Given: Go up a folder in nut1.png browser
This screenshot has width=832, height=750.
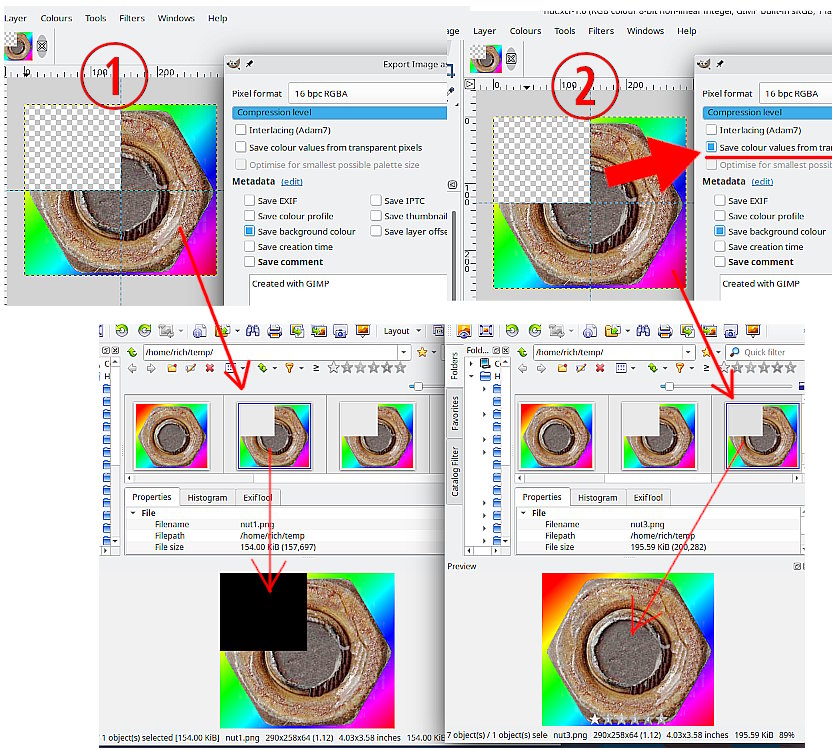Looking at the screenshot, I should coord(132,352).
